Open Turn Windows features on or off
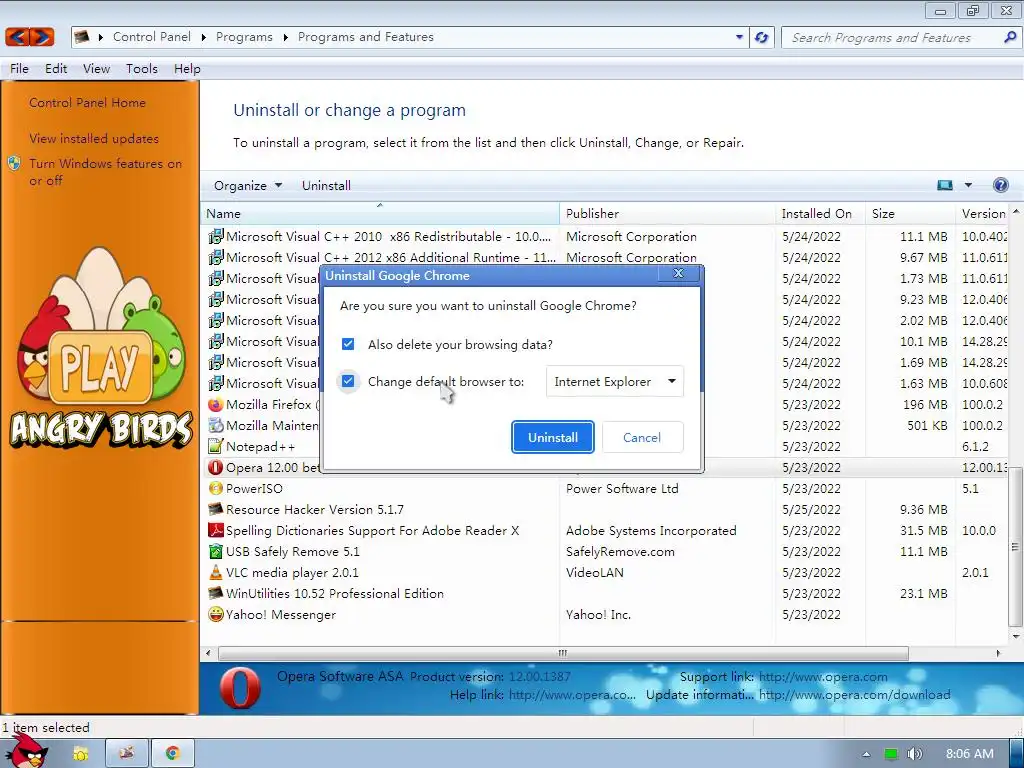Image resolution: width=1024 pixels, height=768 pixels. tap(105, 172)
